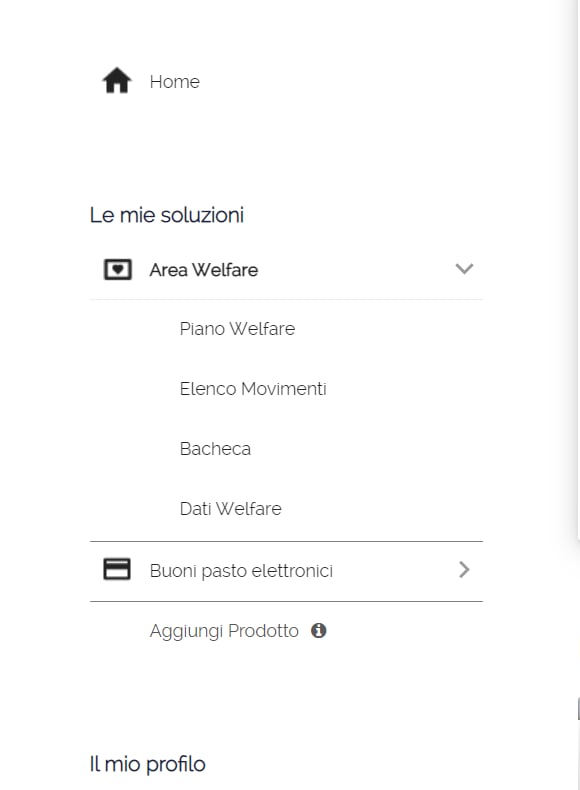Select the Buoni pasto elettronici label
The image size is (580, 790).
pos(241,571)
